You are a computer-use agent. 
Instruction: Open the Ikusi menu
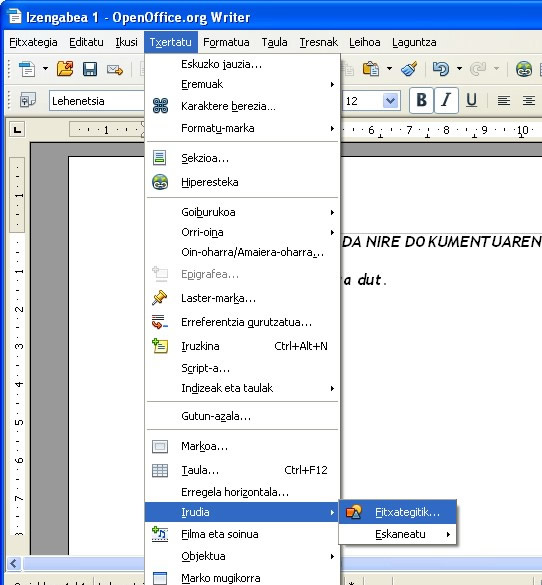(x=126, y=42)
